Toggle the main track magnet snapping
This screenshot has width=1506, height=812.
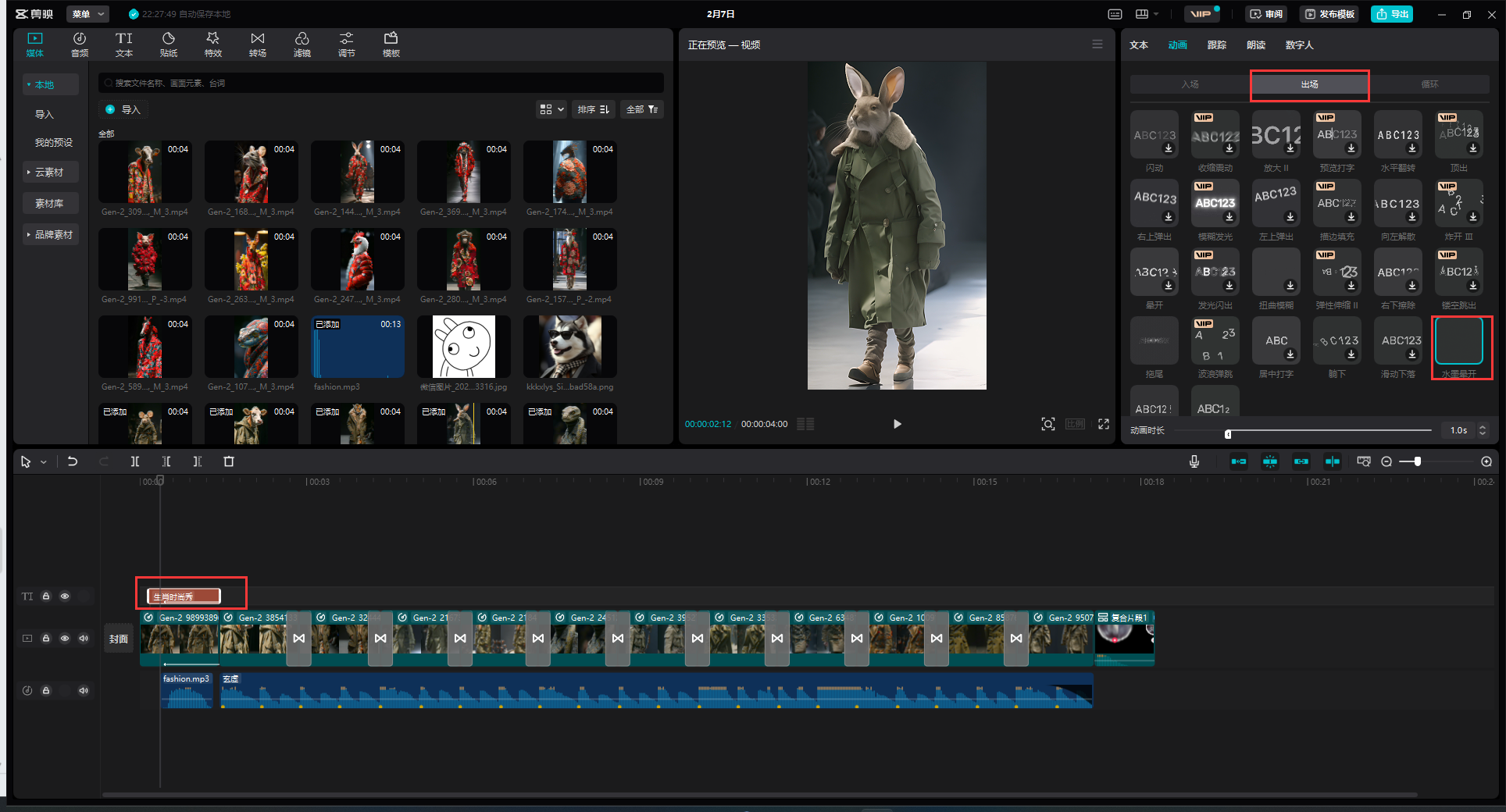1239,461
